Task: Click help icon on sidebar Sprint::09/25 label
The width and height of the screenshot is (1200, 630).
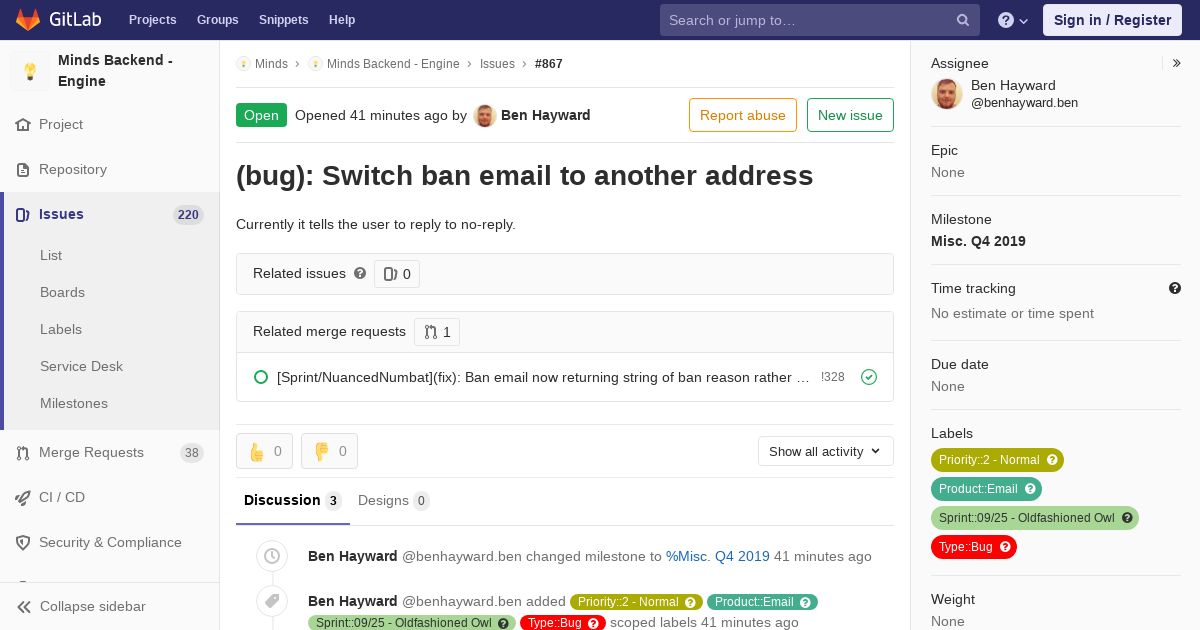Action: coord(1127,518)
